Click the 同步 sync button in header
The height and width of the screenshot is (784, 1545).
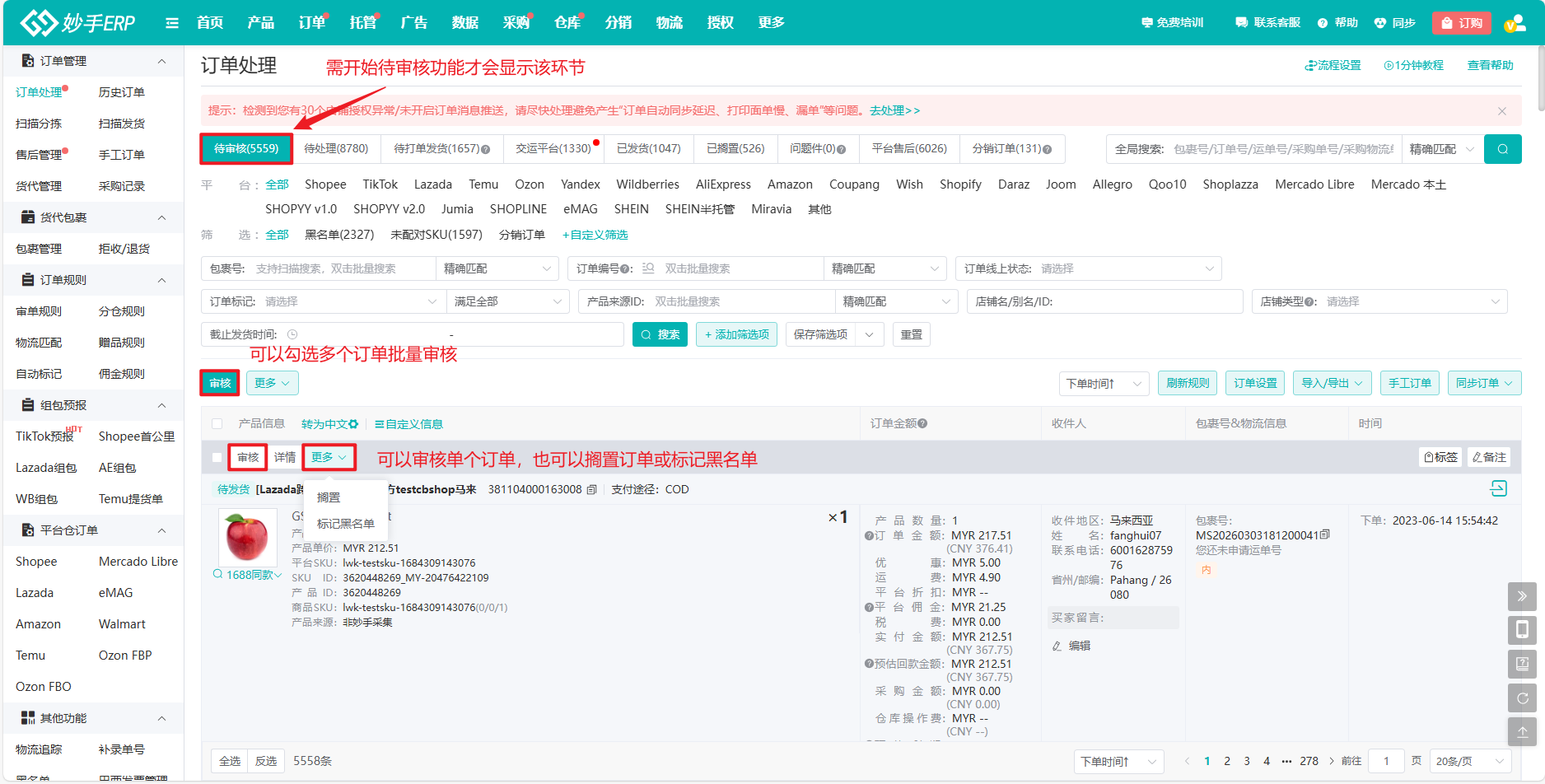pos(1394,23)
